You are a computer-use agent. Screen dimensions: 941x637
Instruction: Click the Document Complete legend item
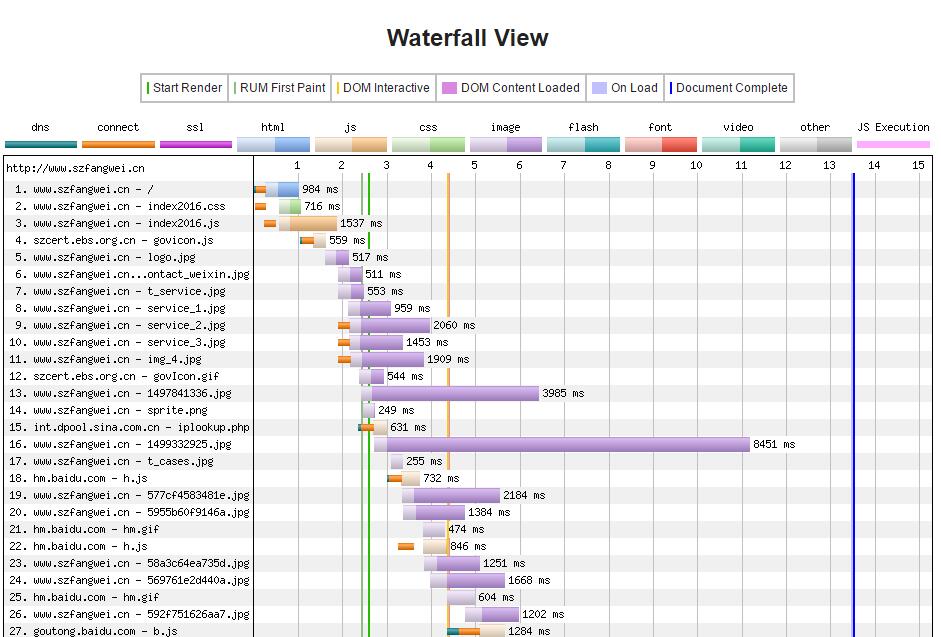pos(730,88)
